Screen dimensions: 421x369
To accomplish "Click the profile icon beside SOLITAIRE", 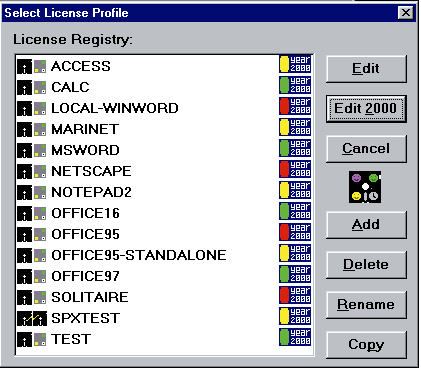I will click(32, 297).
